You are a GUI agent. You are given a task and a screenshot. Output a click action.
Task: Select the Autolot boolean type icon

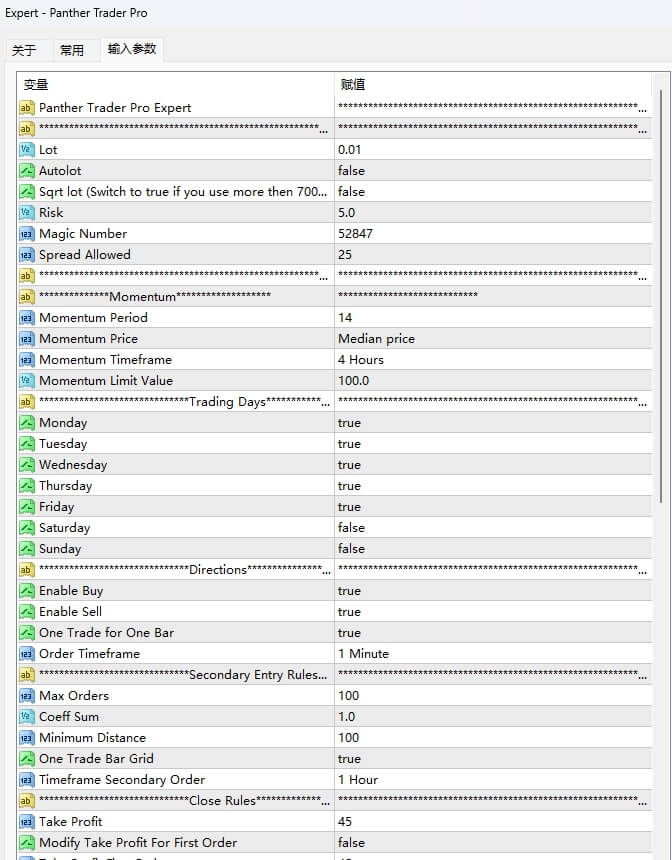(26, 170)
